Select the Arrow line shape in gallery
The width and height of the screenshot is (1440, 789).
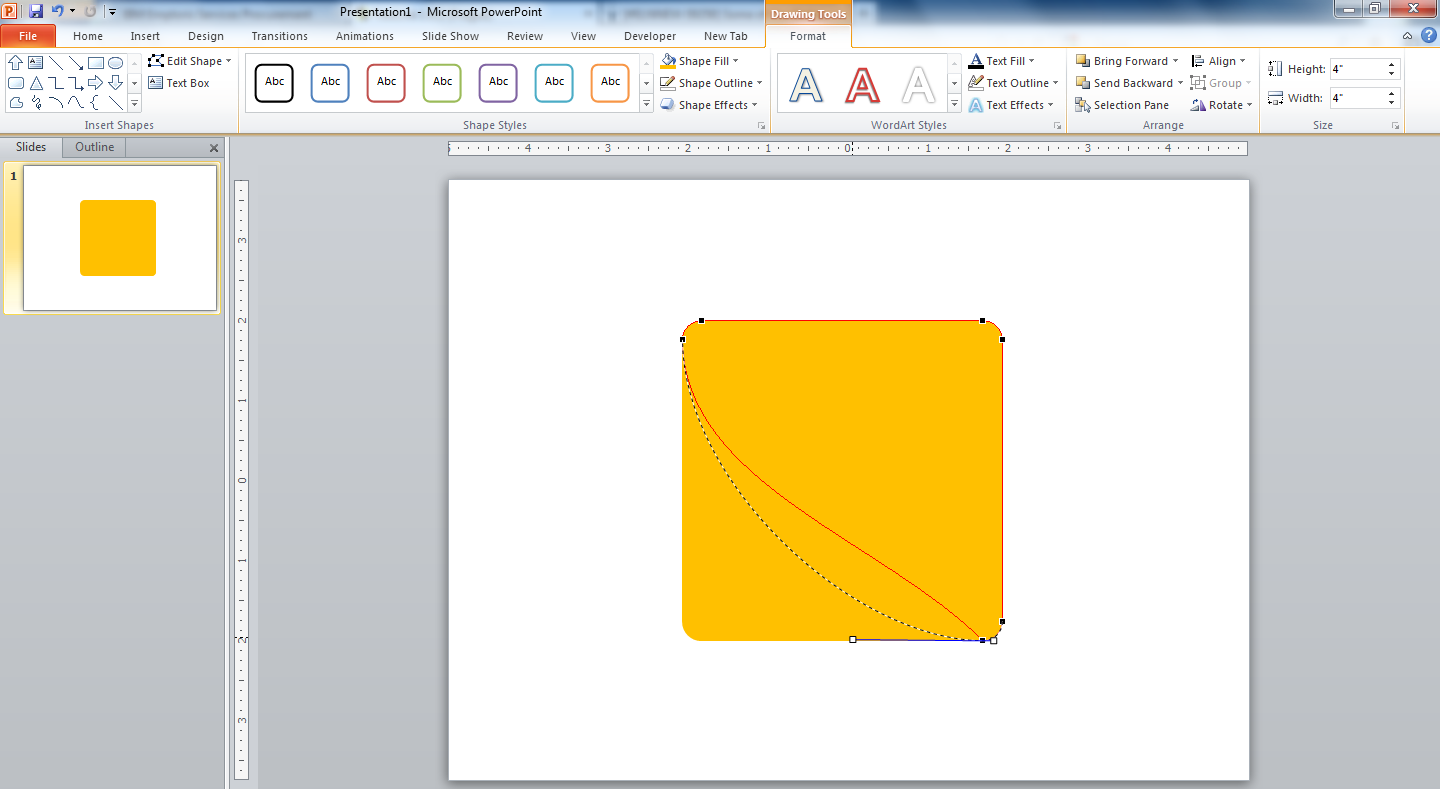coord(76,62)
